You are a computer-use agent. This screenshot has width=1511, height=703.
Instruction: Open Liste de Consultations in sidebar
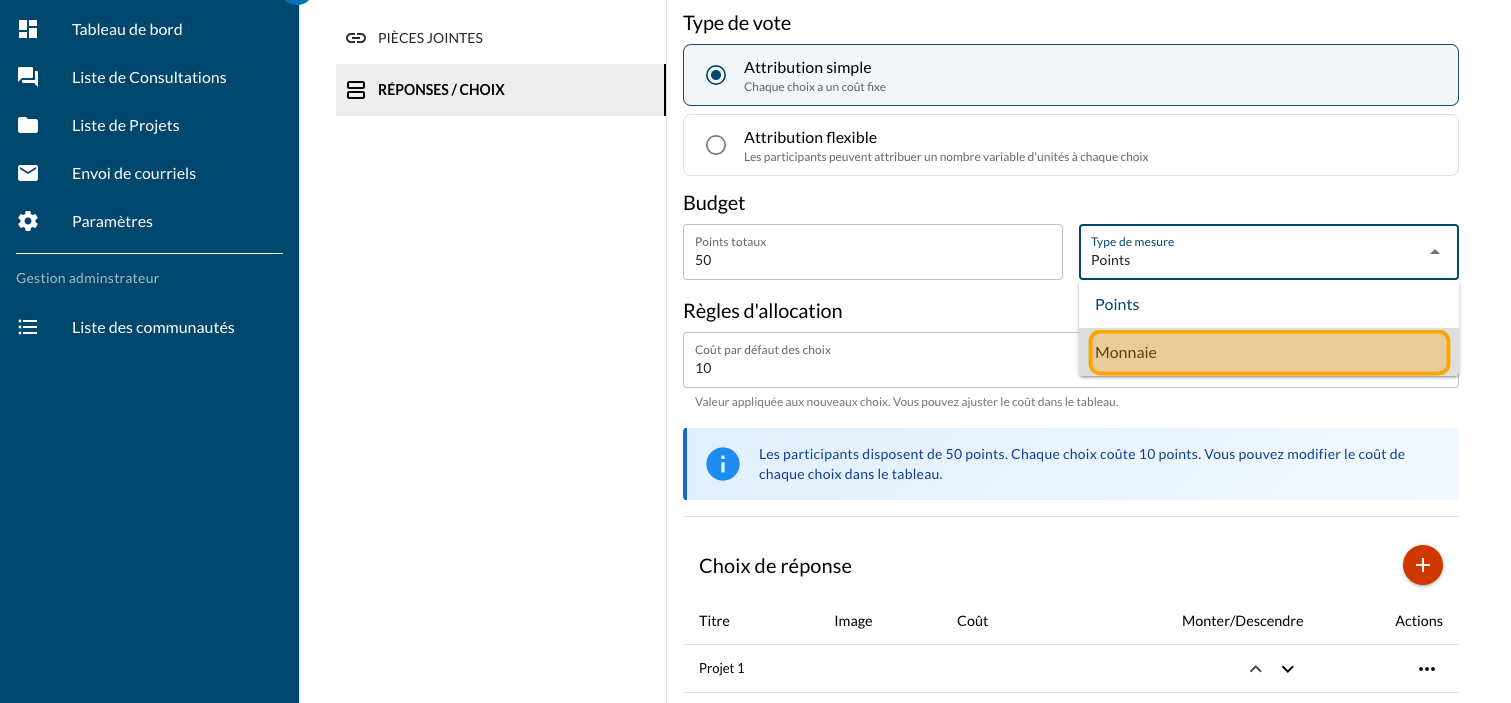point(149,78)
